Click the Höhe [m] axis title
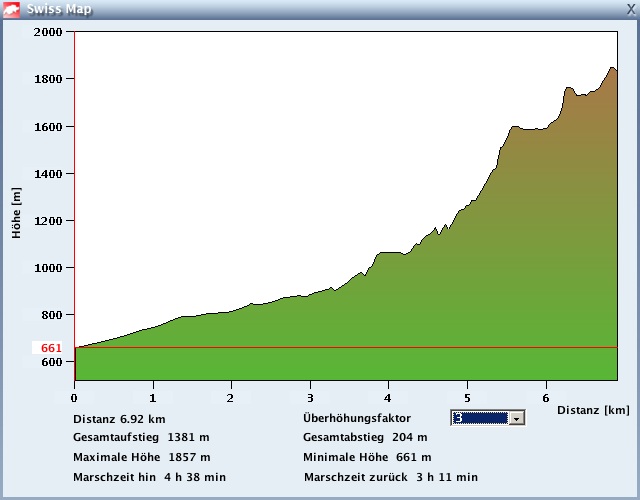This screenshot has width=640, height=500. click(x=16, y=213)
